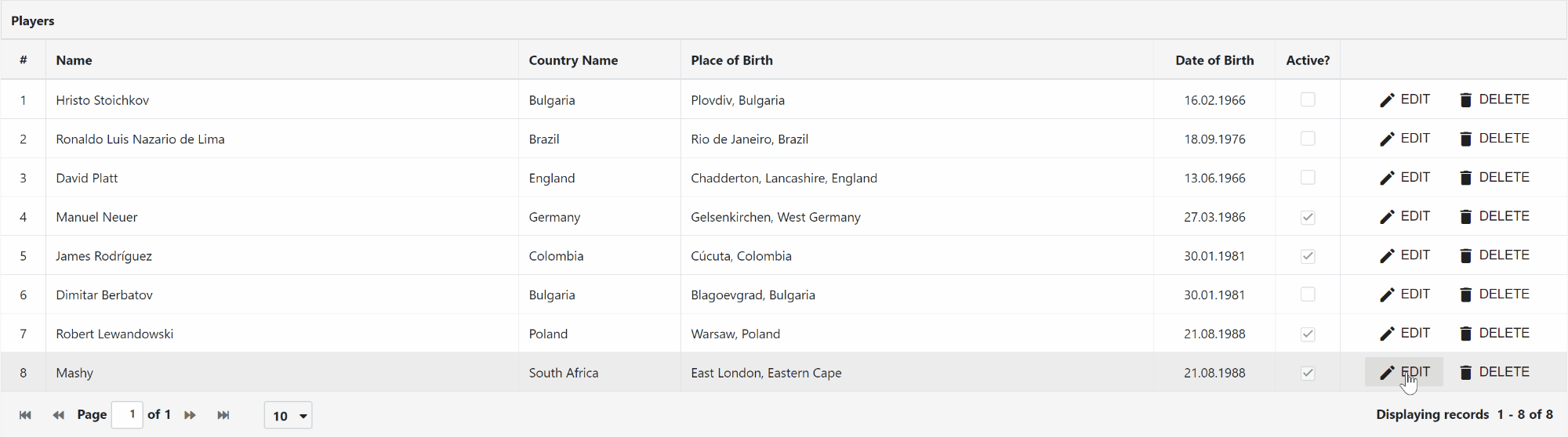Screen dimensions: 1568x437
Task: Go to previous page of records
Action: pyautogui.click(x=58, y=415)
